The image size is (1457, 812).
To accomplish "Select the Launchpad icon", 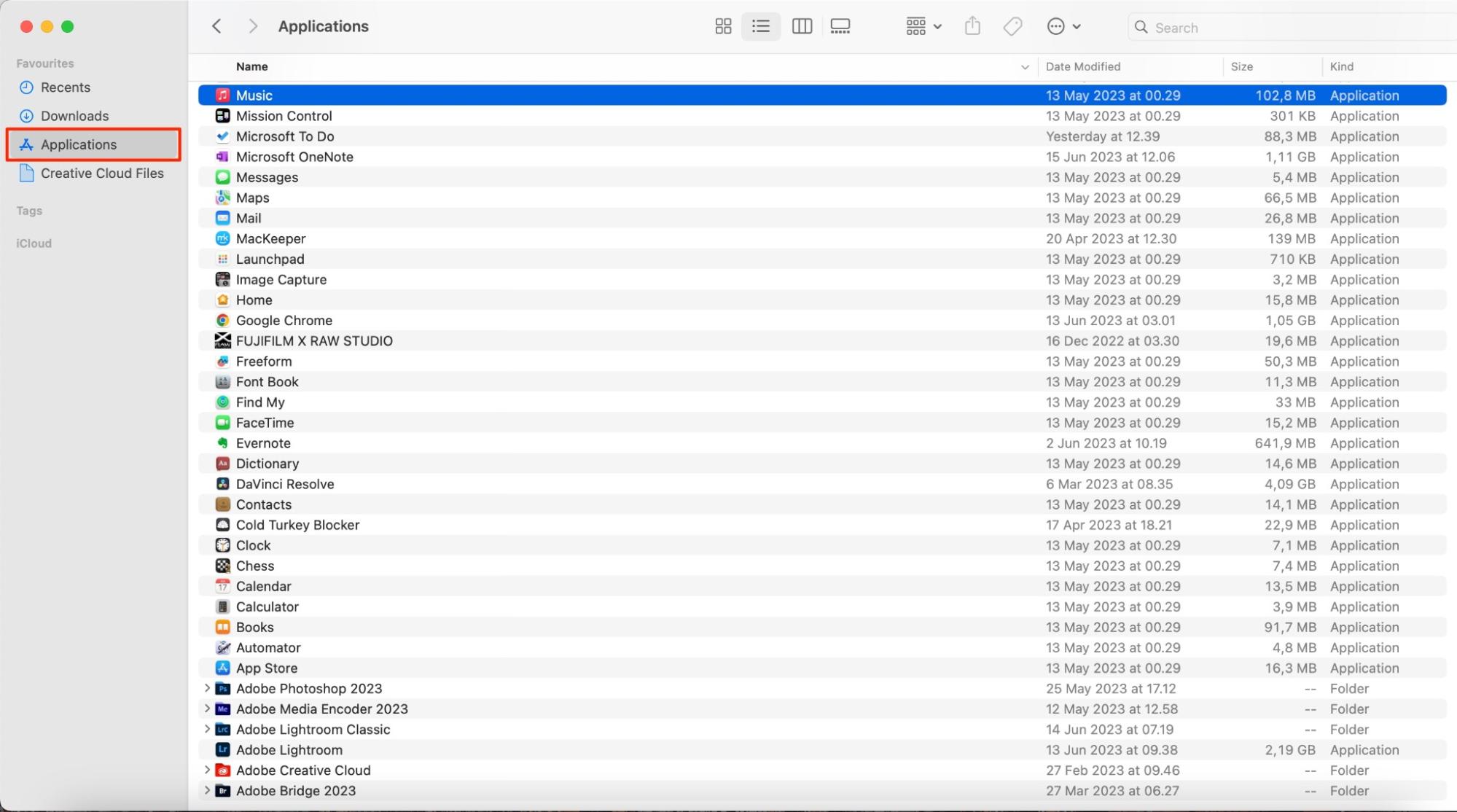I will coord(222,259).
